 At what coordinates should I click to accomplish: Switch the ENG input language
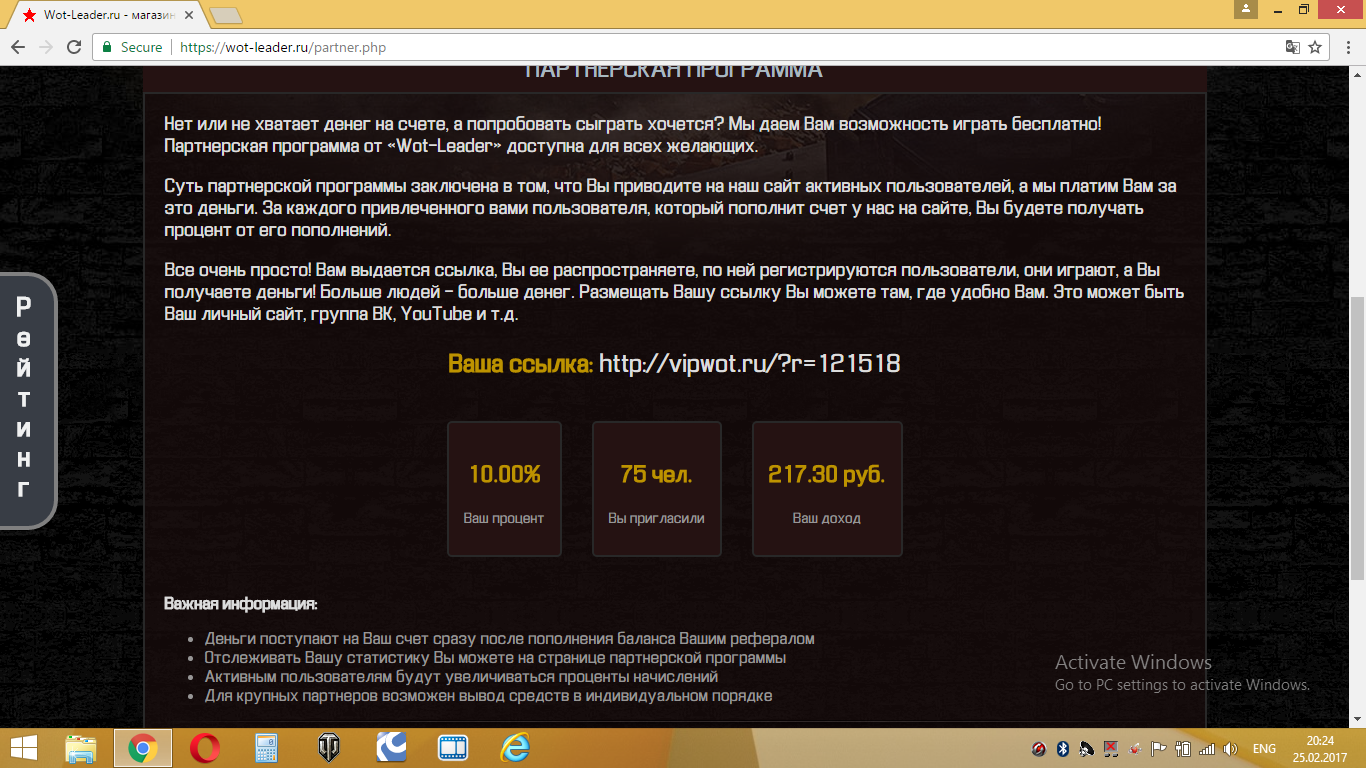pyautogui.click(x=1264, y=748)
